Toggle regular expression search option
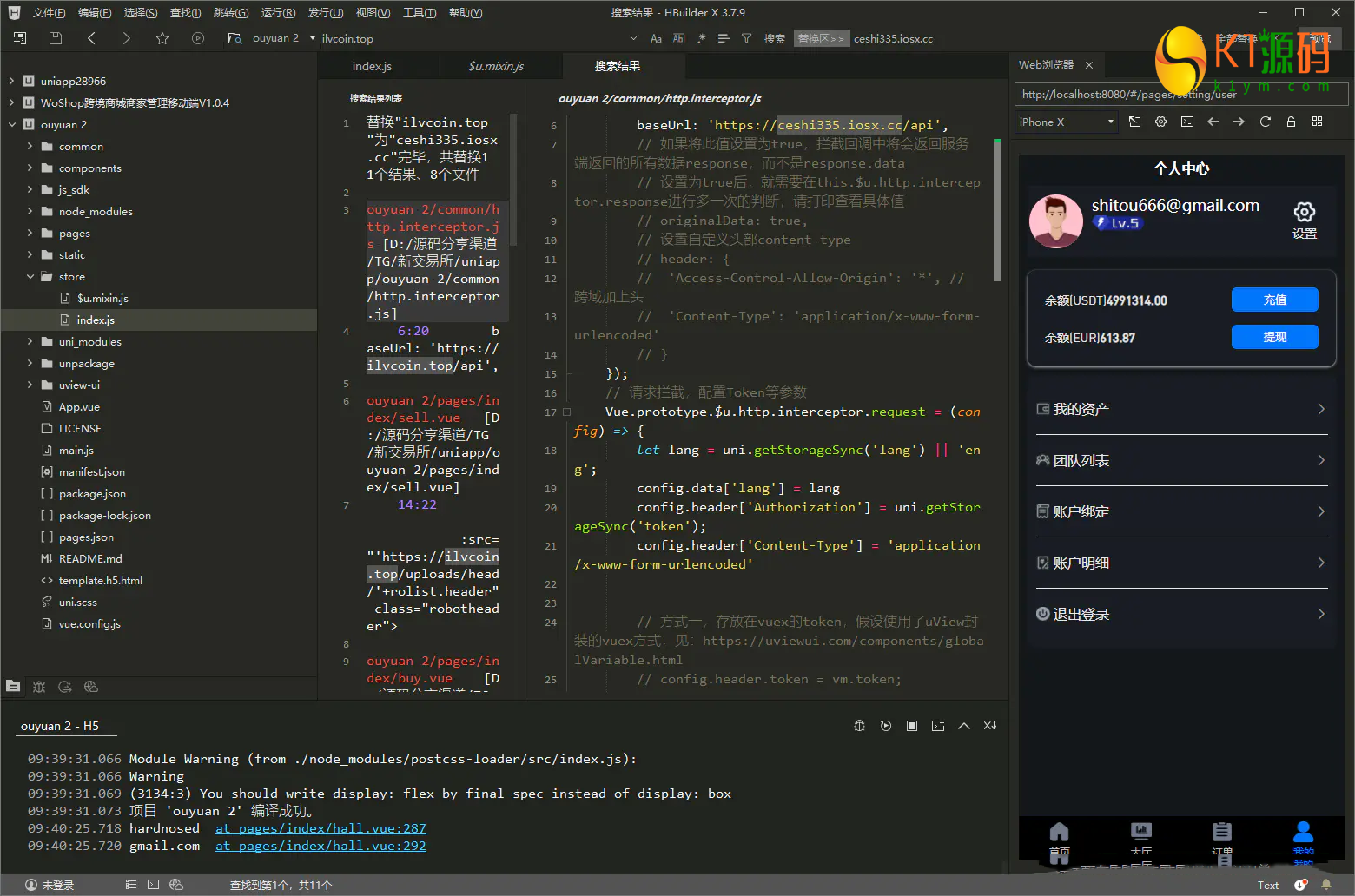 pyautogui.click(x=701, y=38)
